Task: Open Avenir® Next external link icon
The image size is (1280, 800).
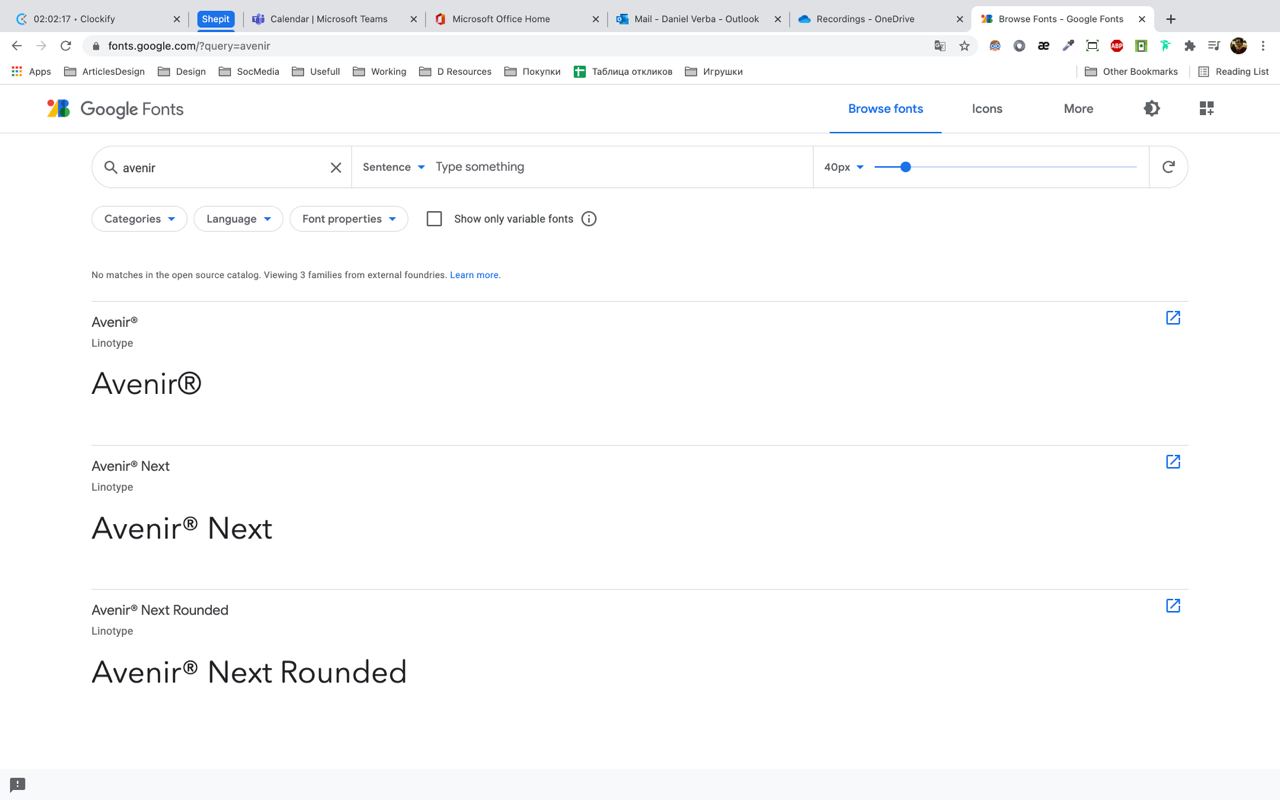Action: tap(1173, 462)
